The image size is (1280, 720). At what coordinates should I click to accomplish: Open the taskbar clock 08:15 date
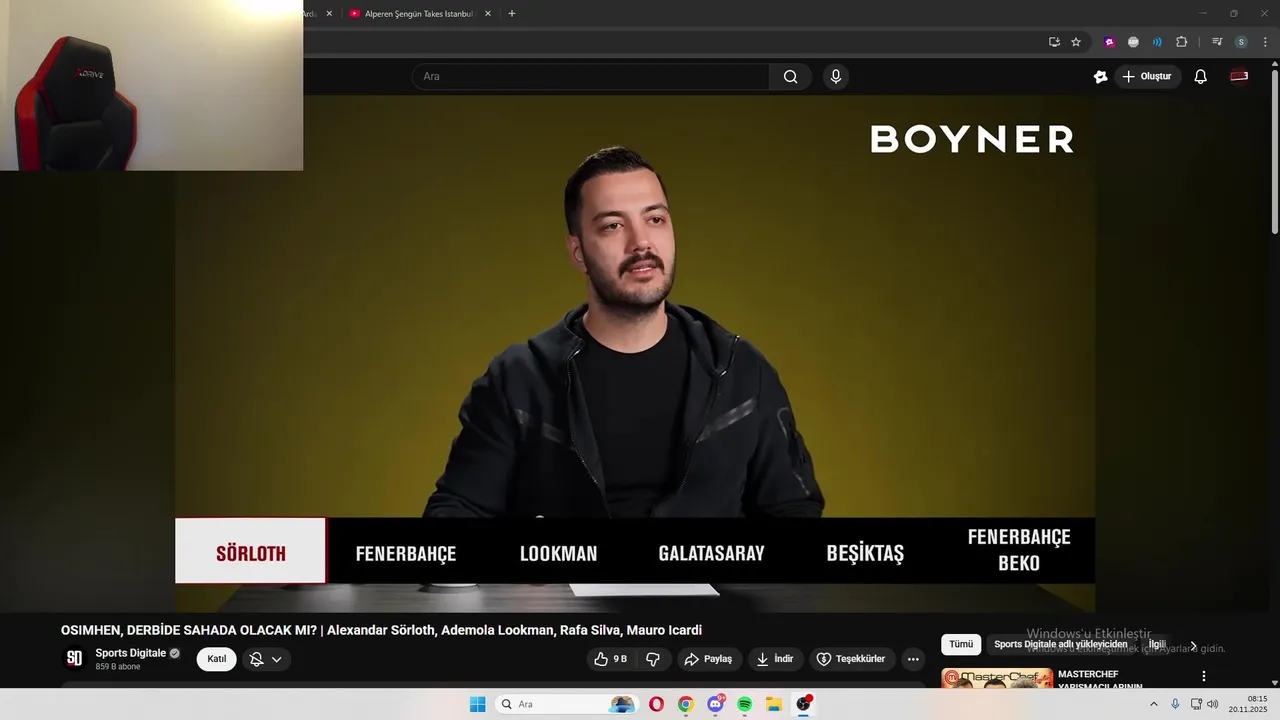[1249, 704]
